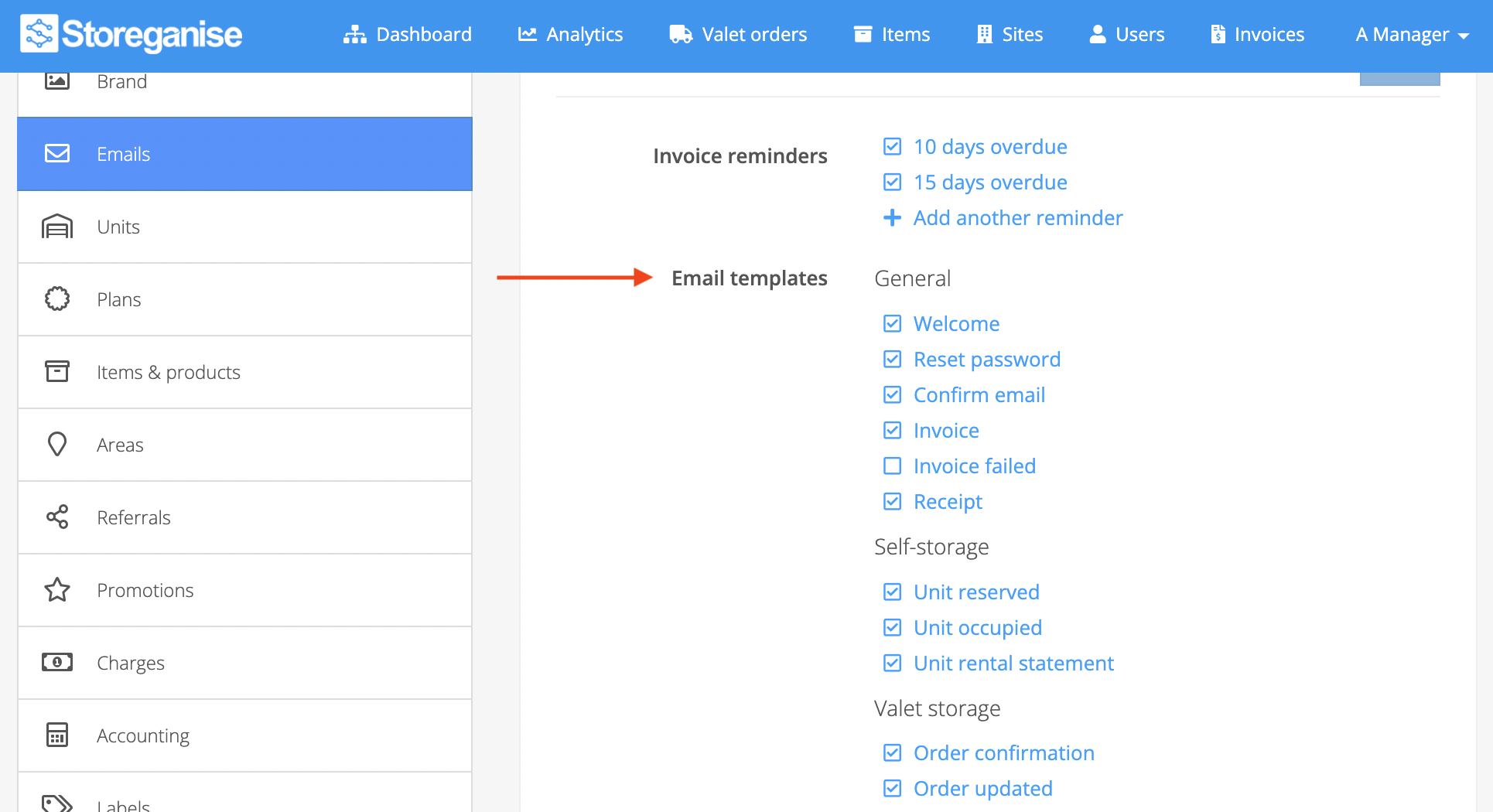The image size is (1493, 812).
Task: Click the Brand image icon in sidebar
Action: click(x=57, y=80)
